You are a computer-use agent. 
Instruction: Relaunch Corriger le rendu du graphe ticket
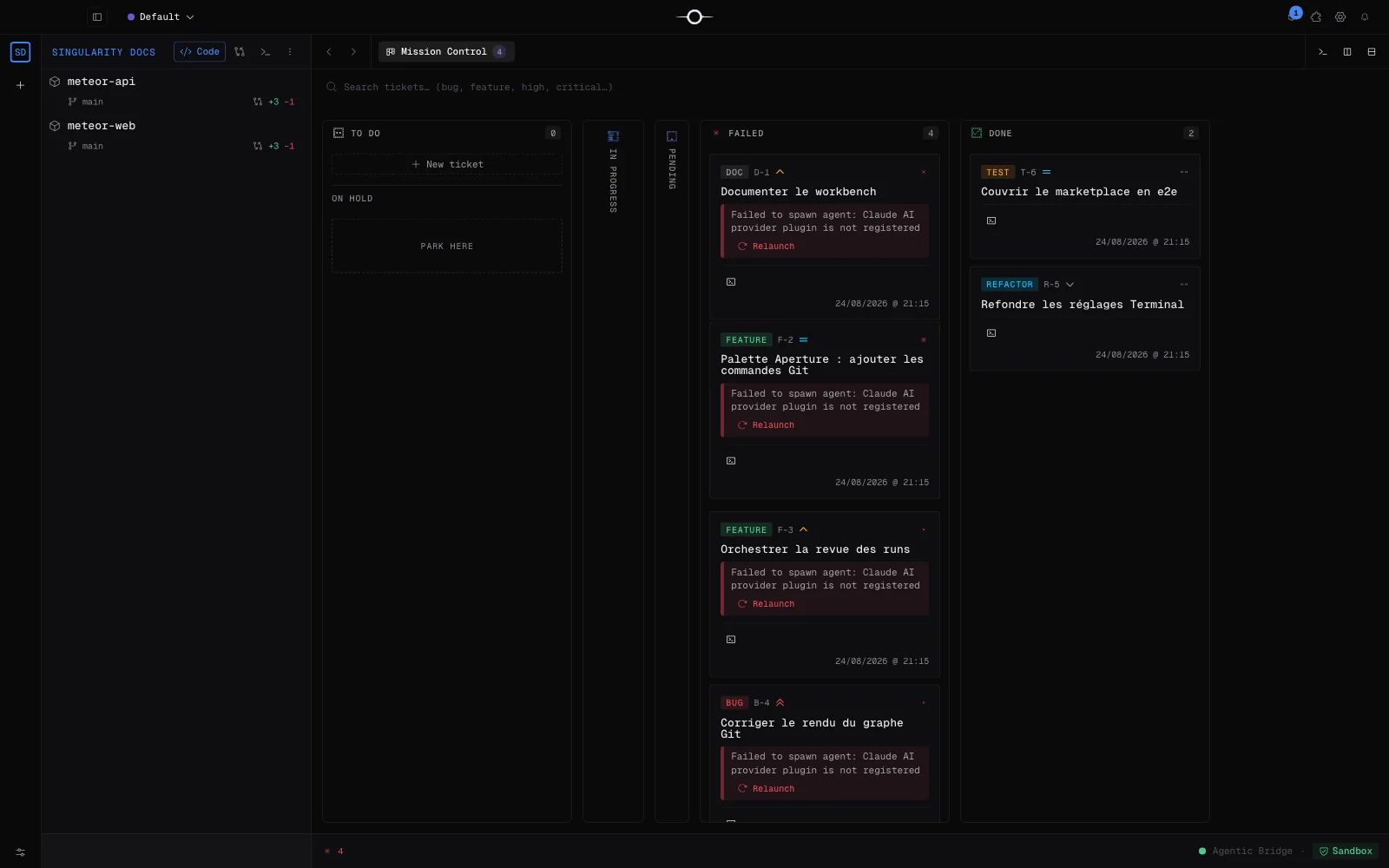767,789
